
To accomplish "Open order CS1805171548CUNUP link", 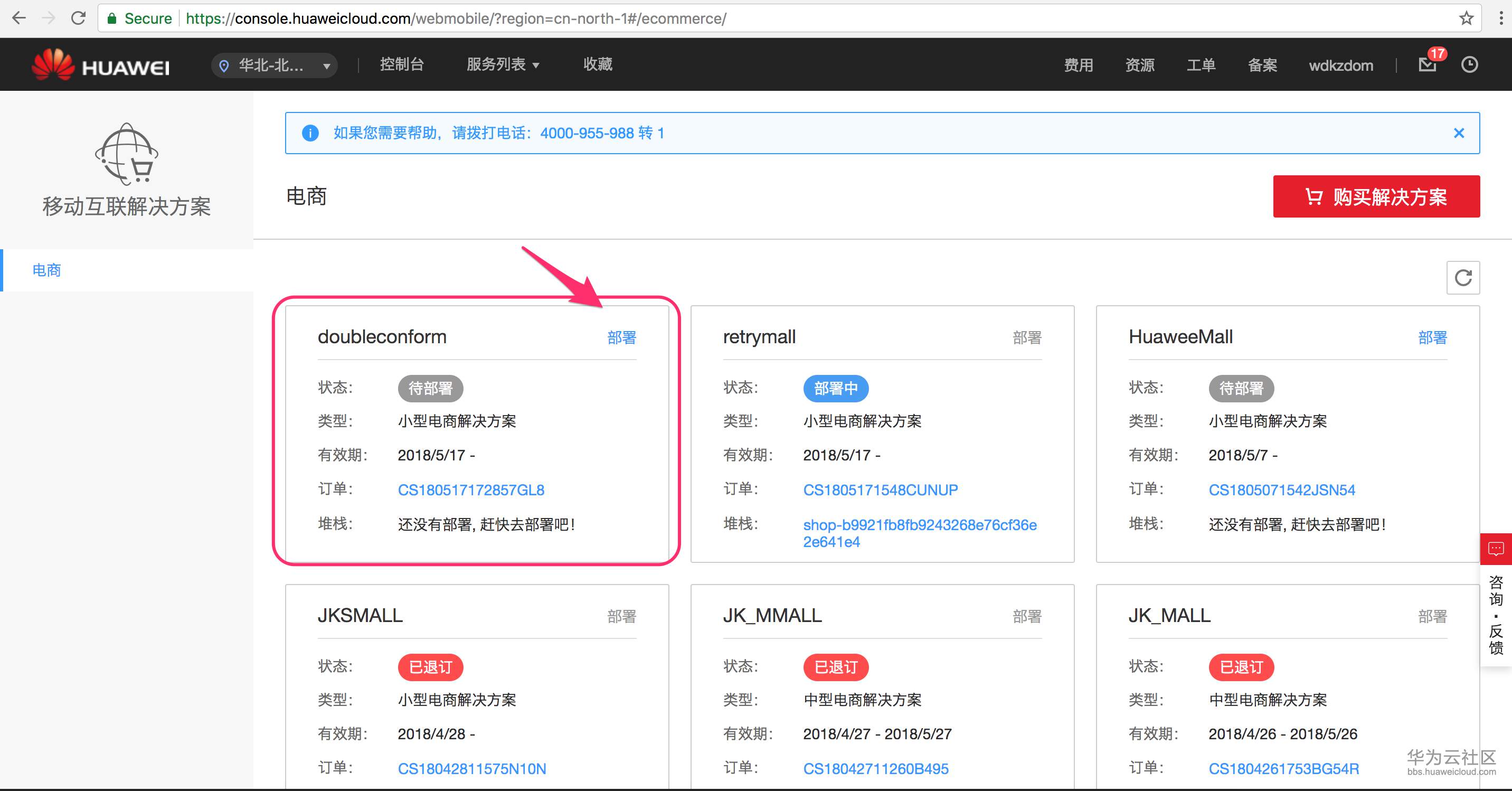I will click(880, 489).
